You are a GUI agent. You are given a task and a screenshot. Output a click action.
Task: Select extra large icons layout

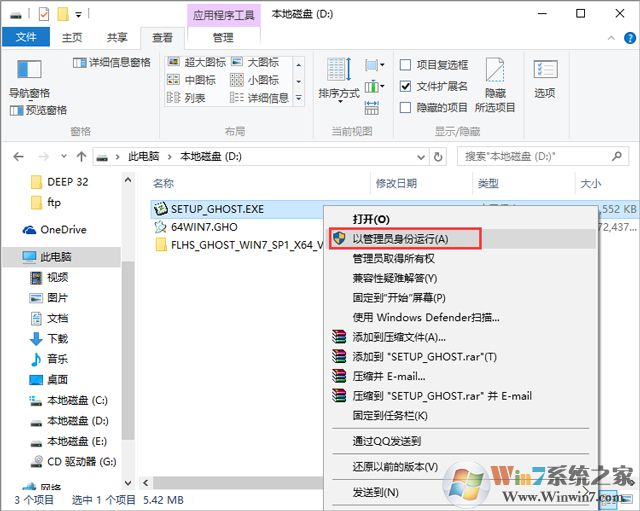click(x=197, y=62)
